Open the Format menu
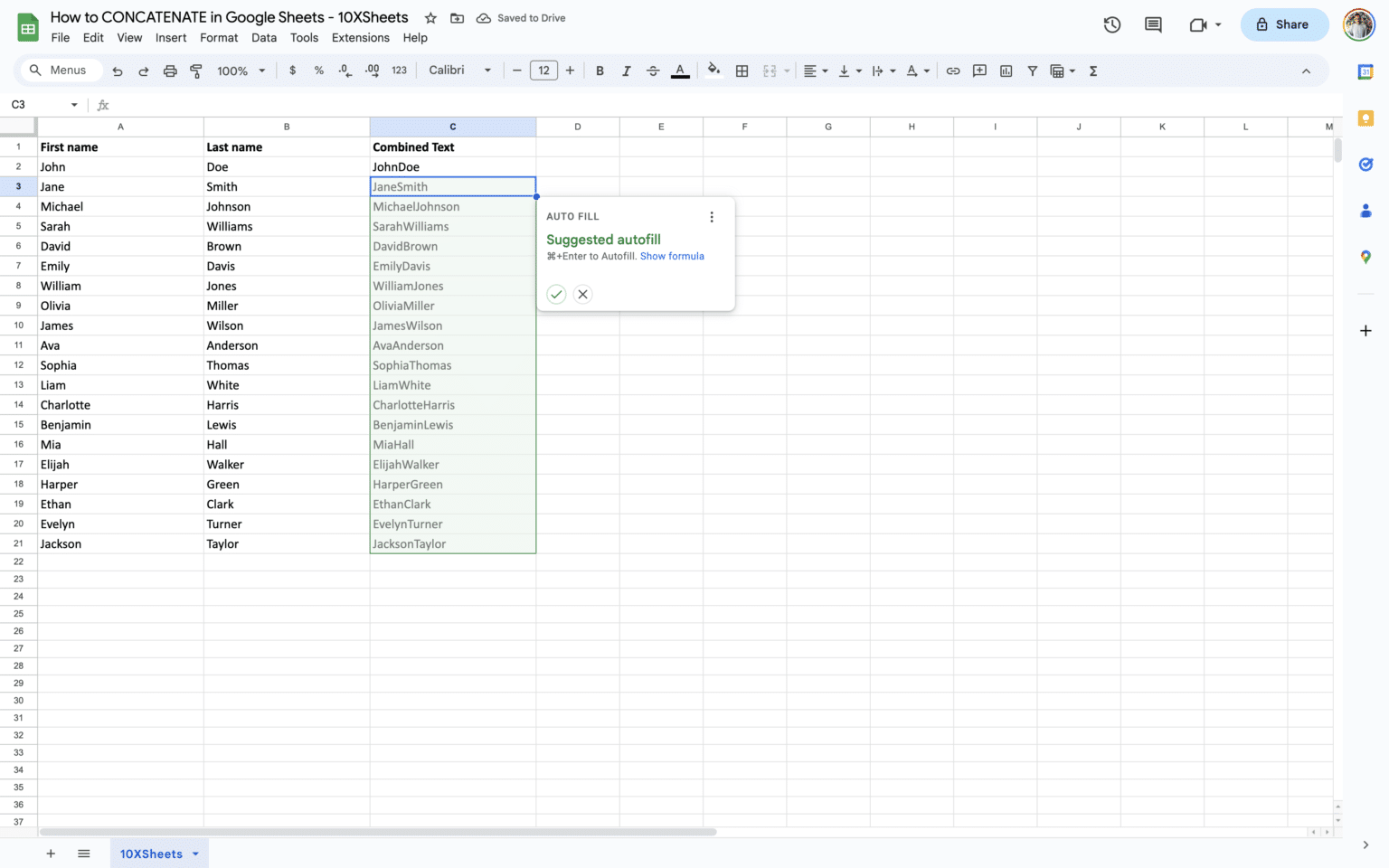Screen dimensions: 1389x868 click(219, 38)
